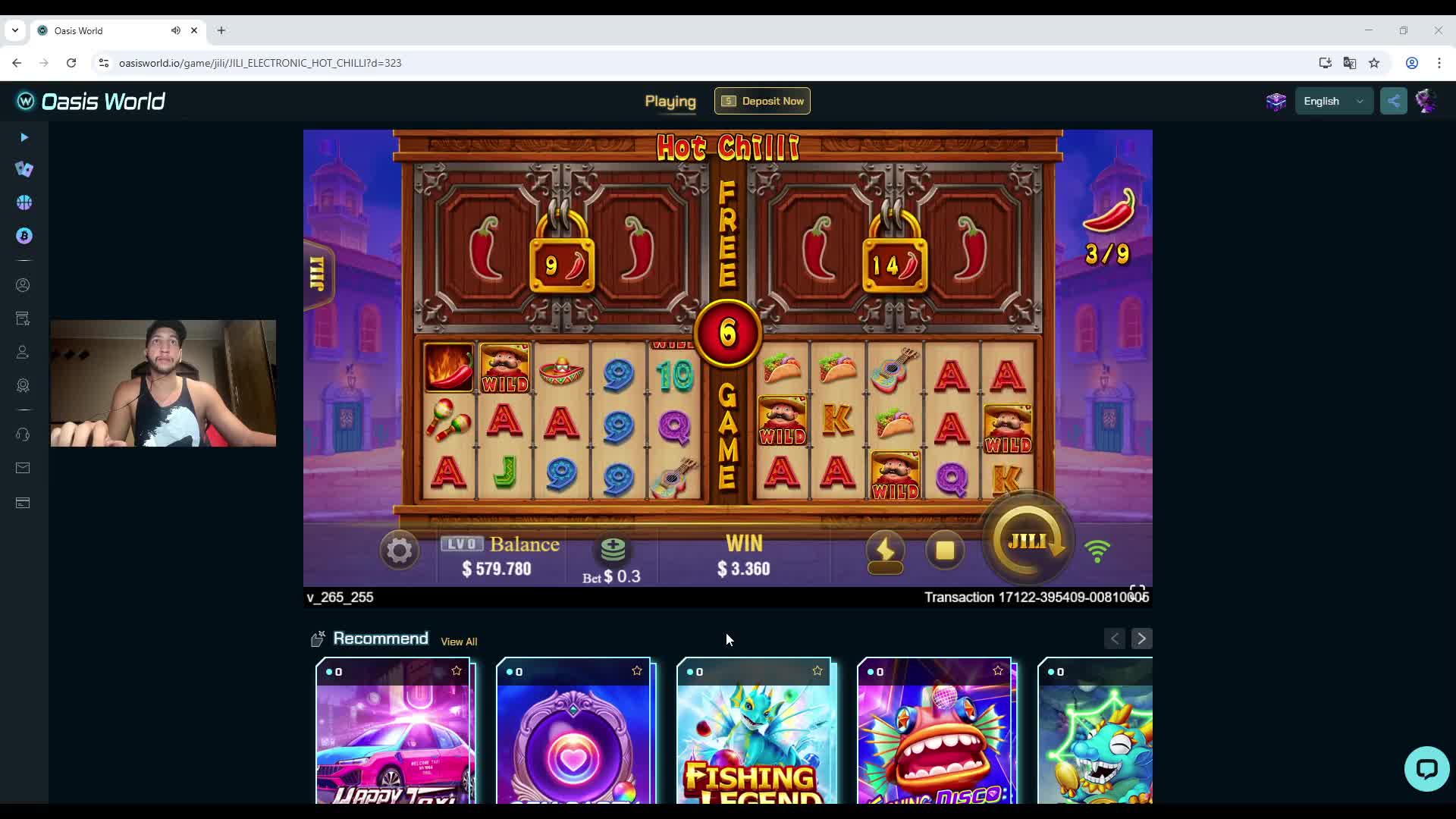The image size is (1456, 819).
Task: Select the Playing tab
Action: [x=670, y=101]
